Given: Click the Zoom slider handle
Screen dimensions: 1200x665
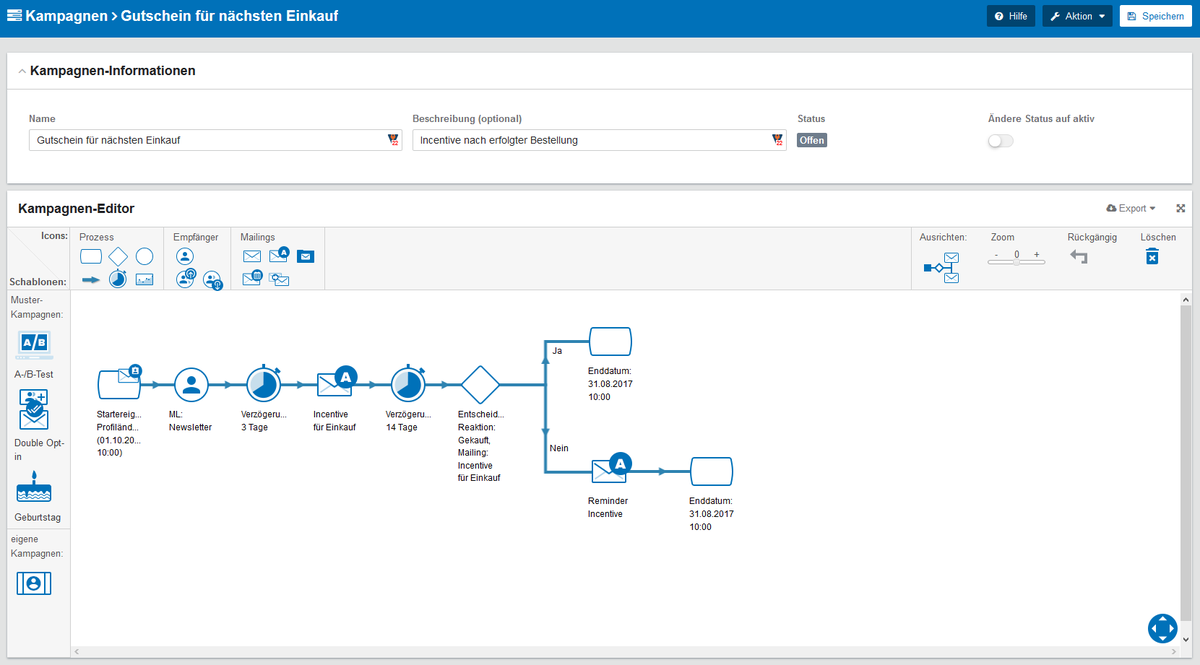Looking at the screenshot, I should 1017,262.
